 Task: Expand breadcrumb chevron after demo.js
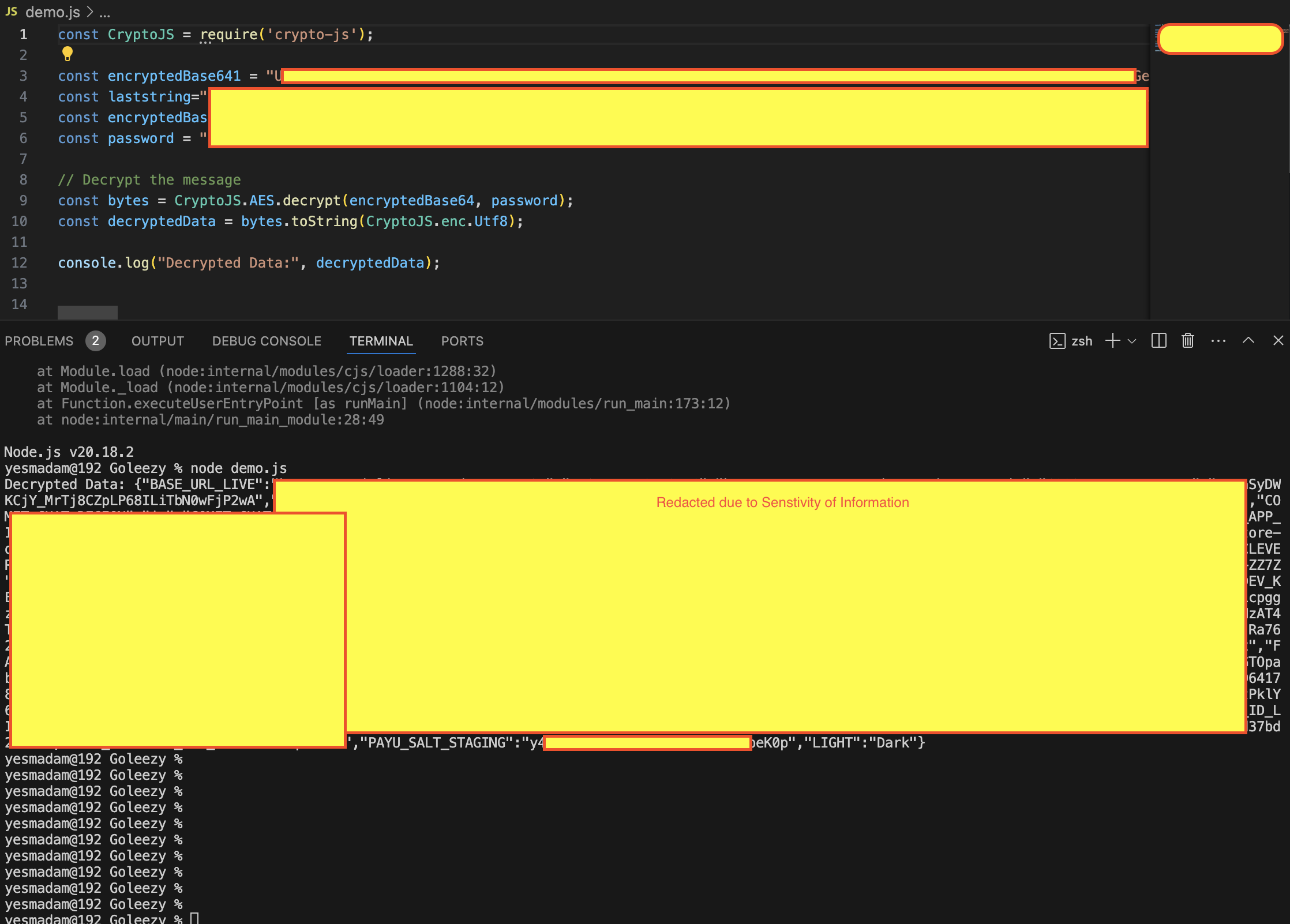(x=89, y=12)
